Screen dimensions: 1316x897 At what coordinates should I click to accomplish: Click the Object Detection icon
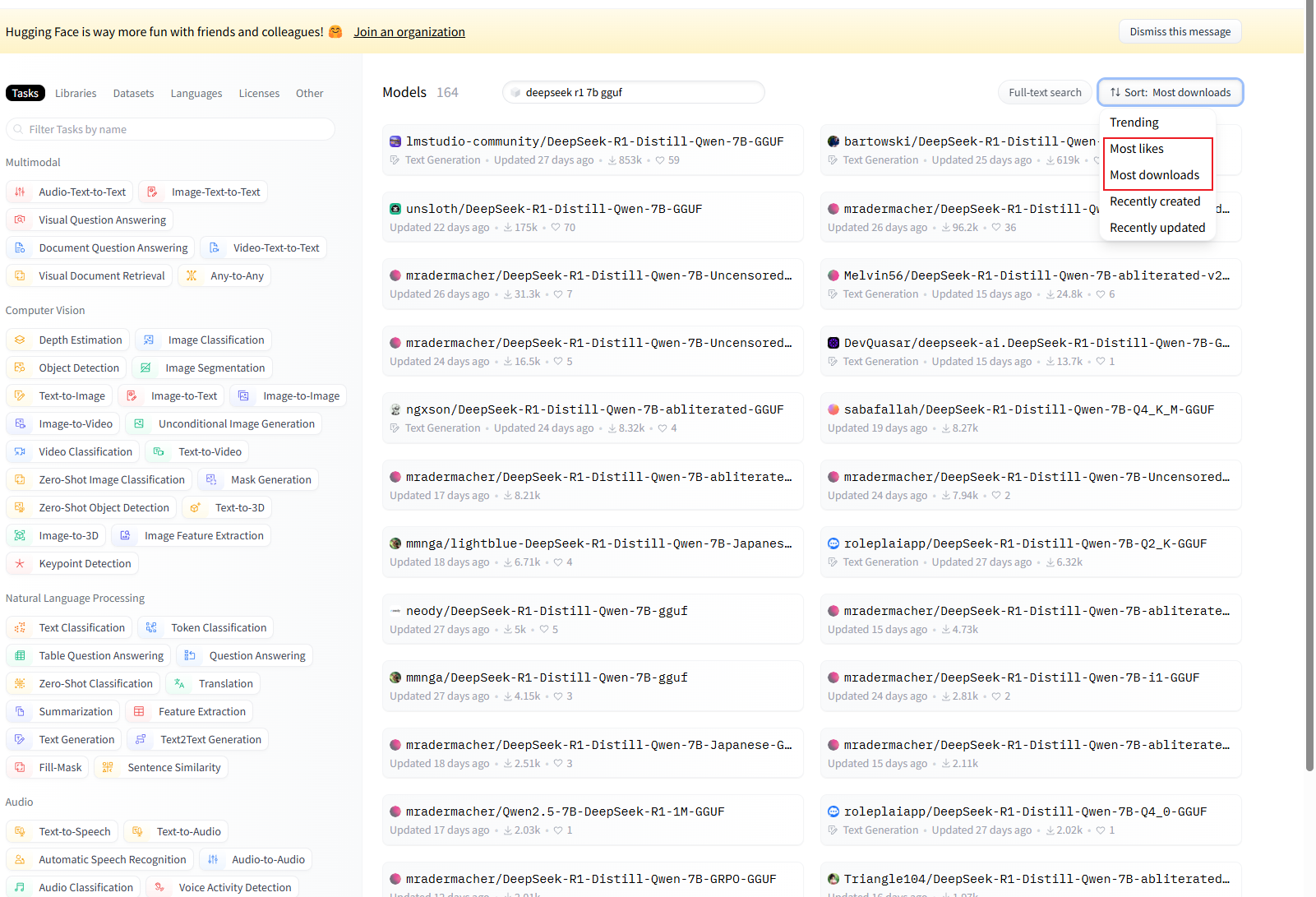pos(20,368)
